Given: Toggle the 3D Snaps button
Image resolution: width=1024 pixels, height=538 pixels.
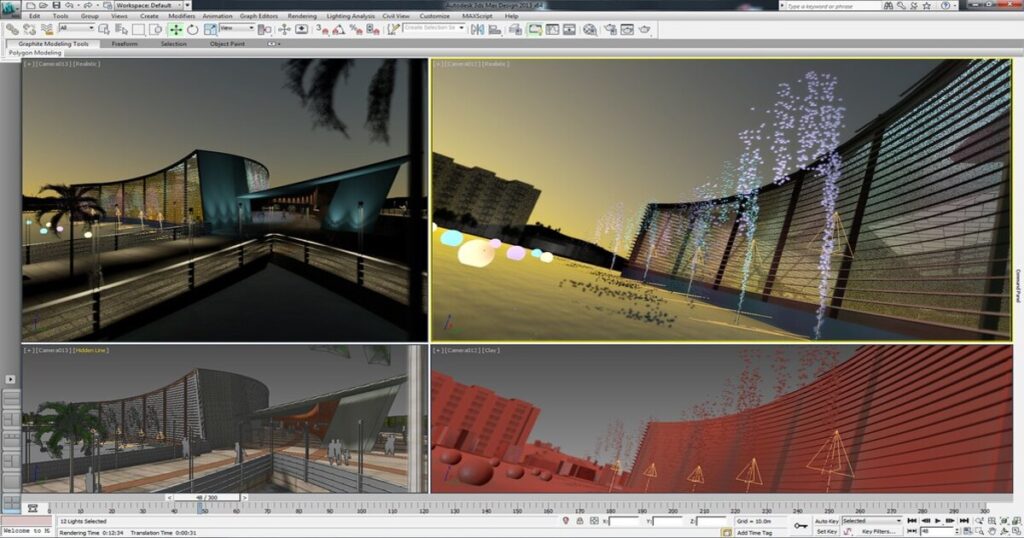Looking at the screenshot, I should coord(321,29).
